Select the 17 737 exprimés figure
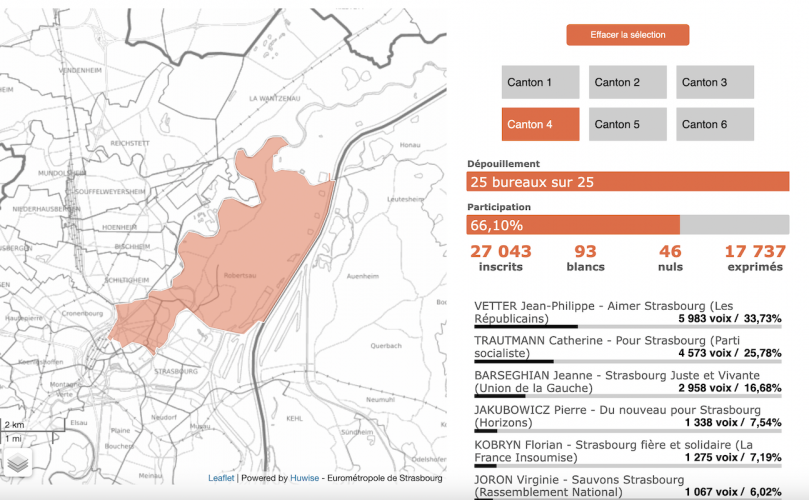 pyautogui.click(x=755, y=257)
